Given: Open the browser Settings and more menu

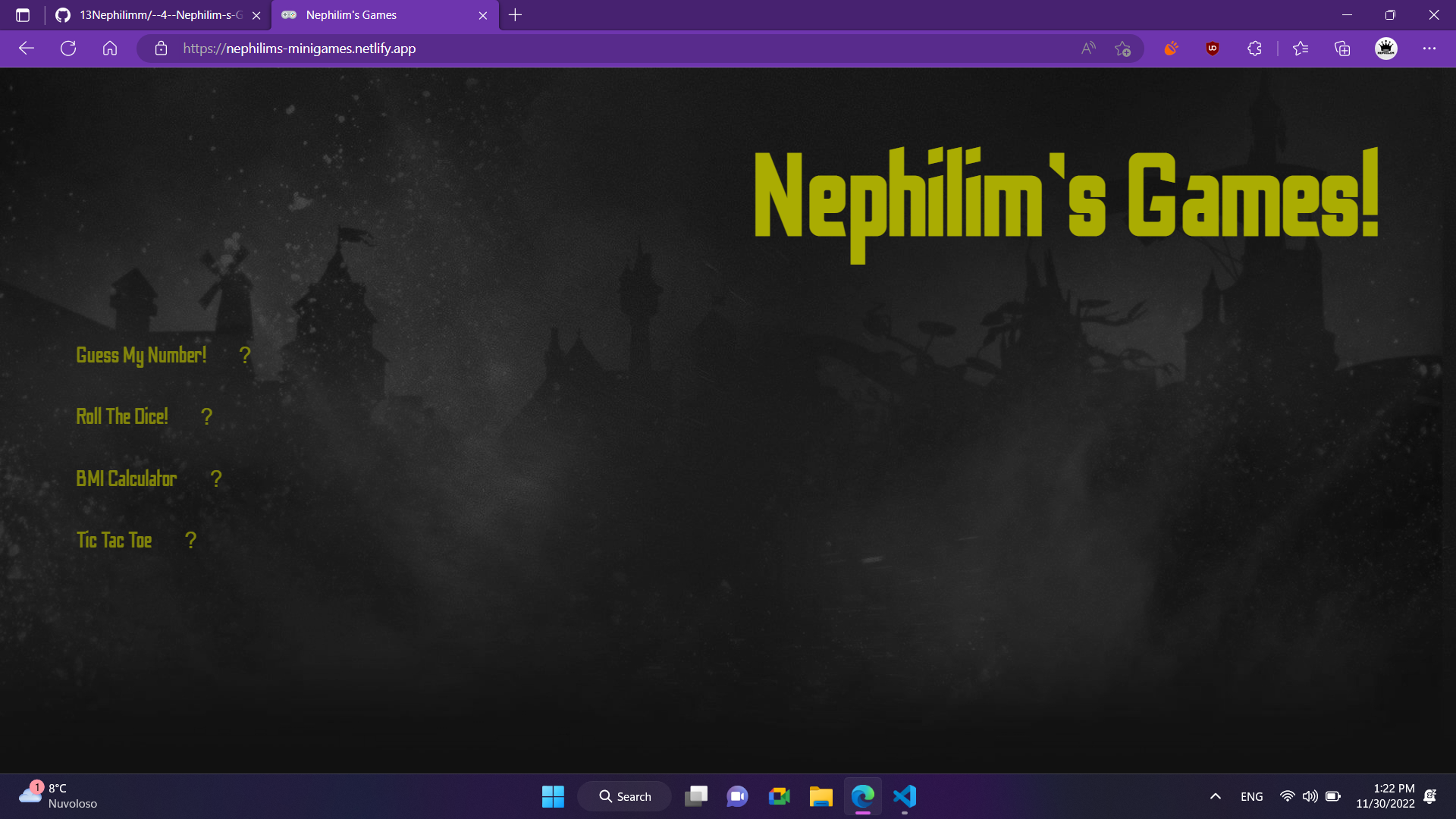Looking at the screenshot, I should [x=1430, y=48].
